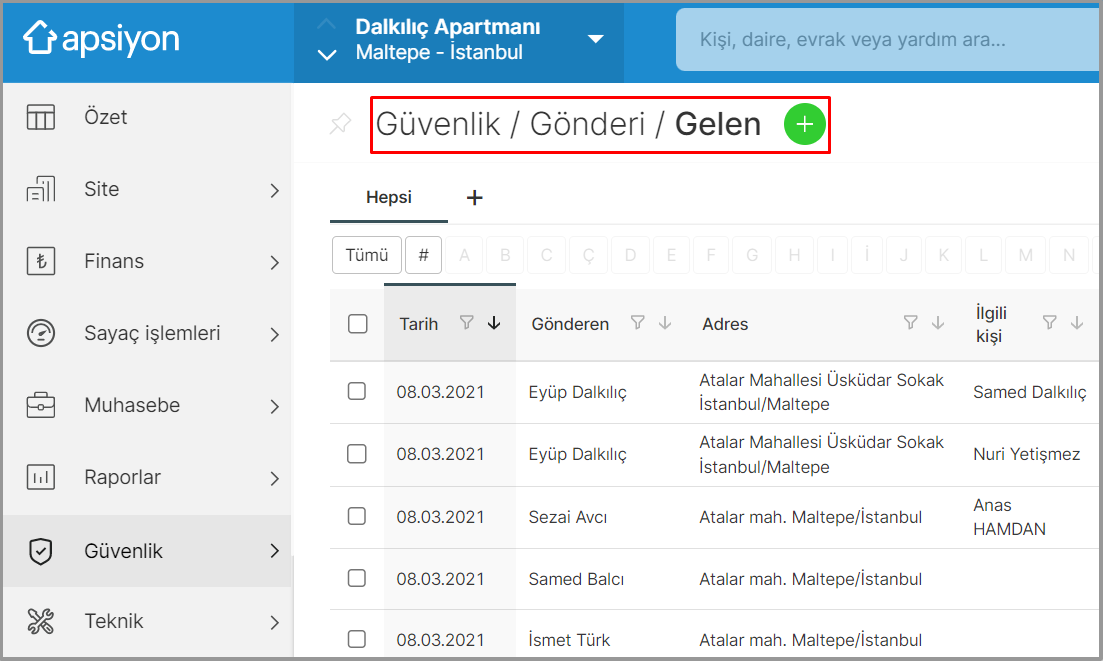
Task: Click the Tümü filter button
Action: pos(366,255)
